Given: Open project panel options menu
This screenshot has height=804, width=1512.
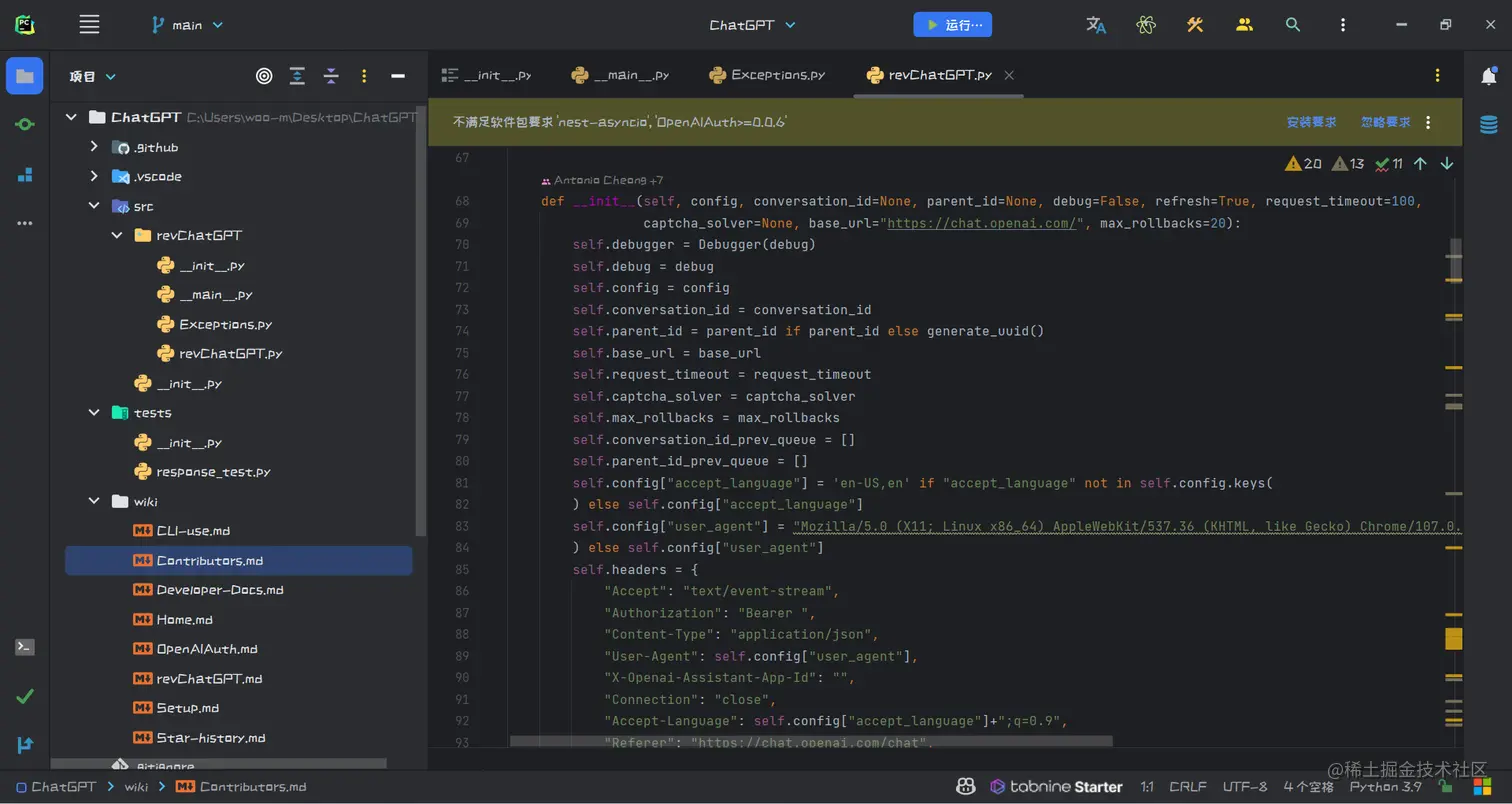Looking at the screenshot, I should tap(364, 76).
